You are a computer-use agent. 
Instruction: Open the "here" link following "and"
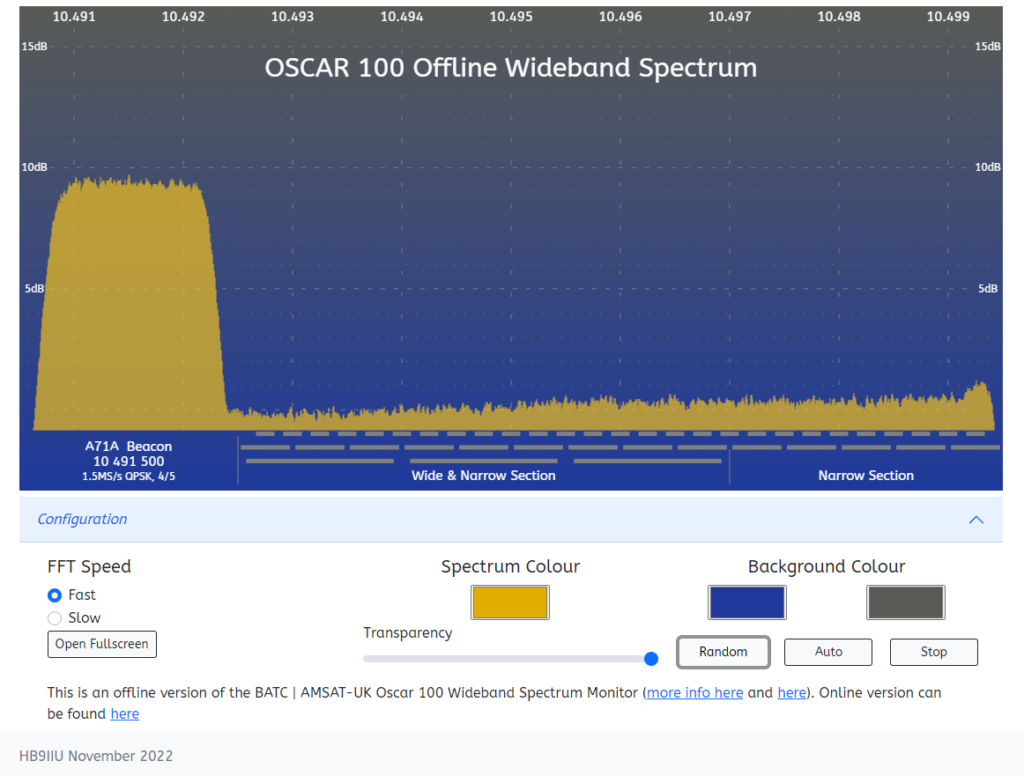(x=792, y=692)
